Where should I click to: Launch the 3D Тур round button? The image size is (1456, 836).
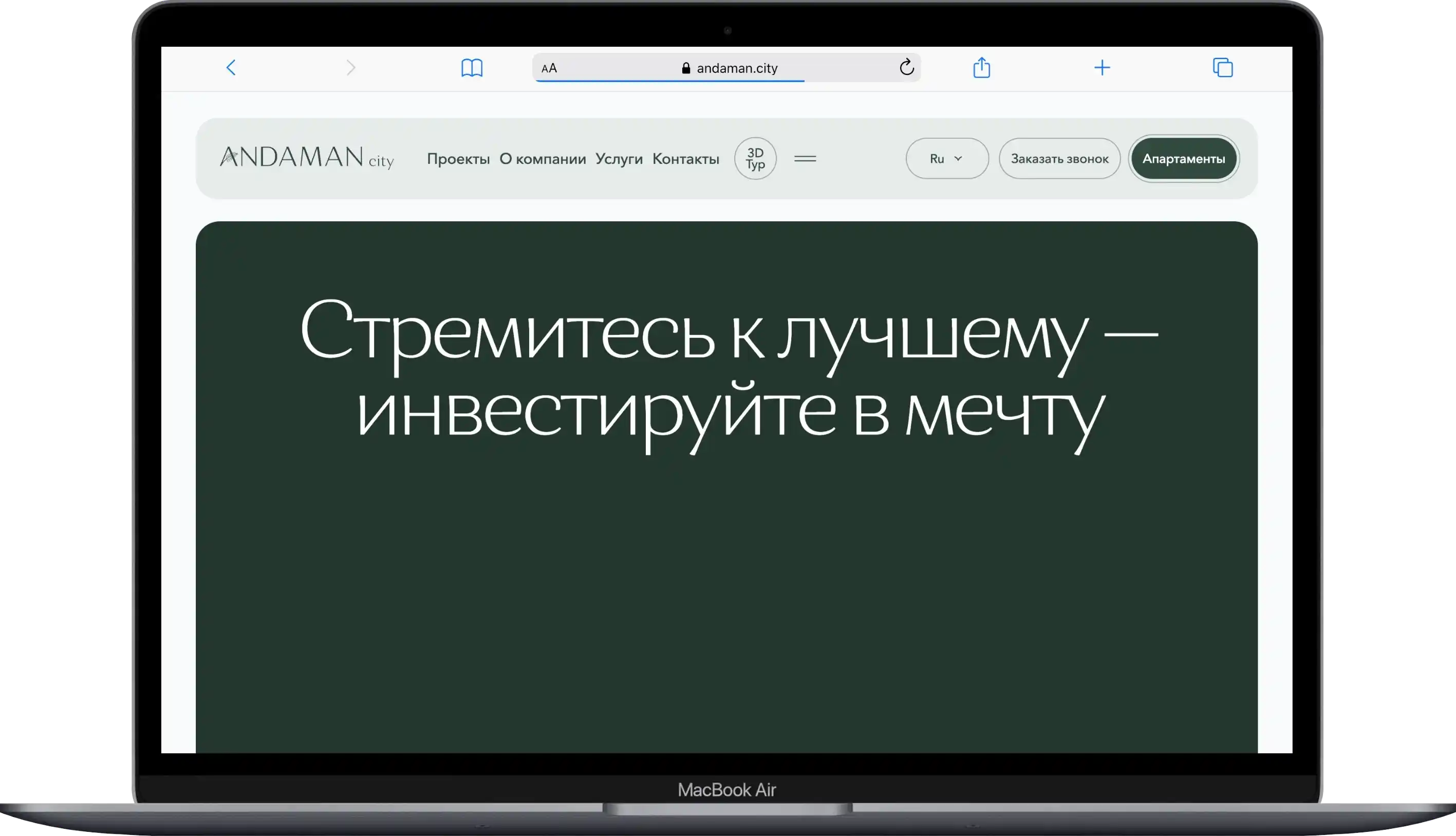click(755, 159)
